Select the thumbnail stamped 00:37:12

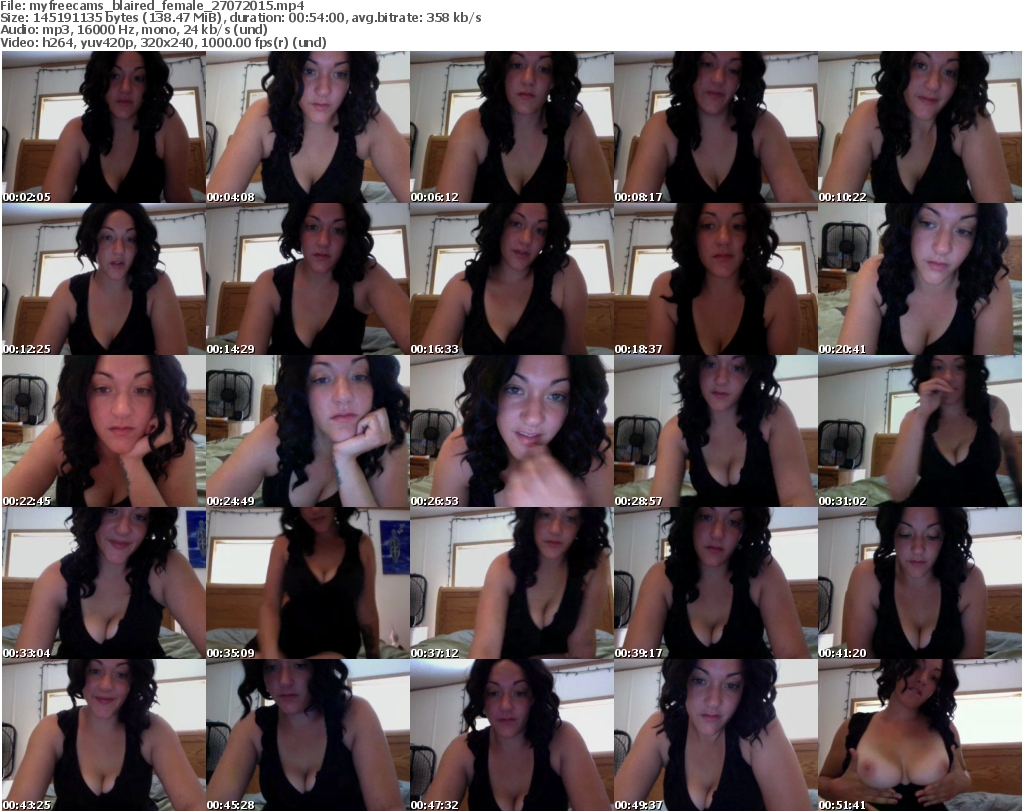[511, 583]
